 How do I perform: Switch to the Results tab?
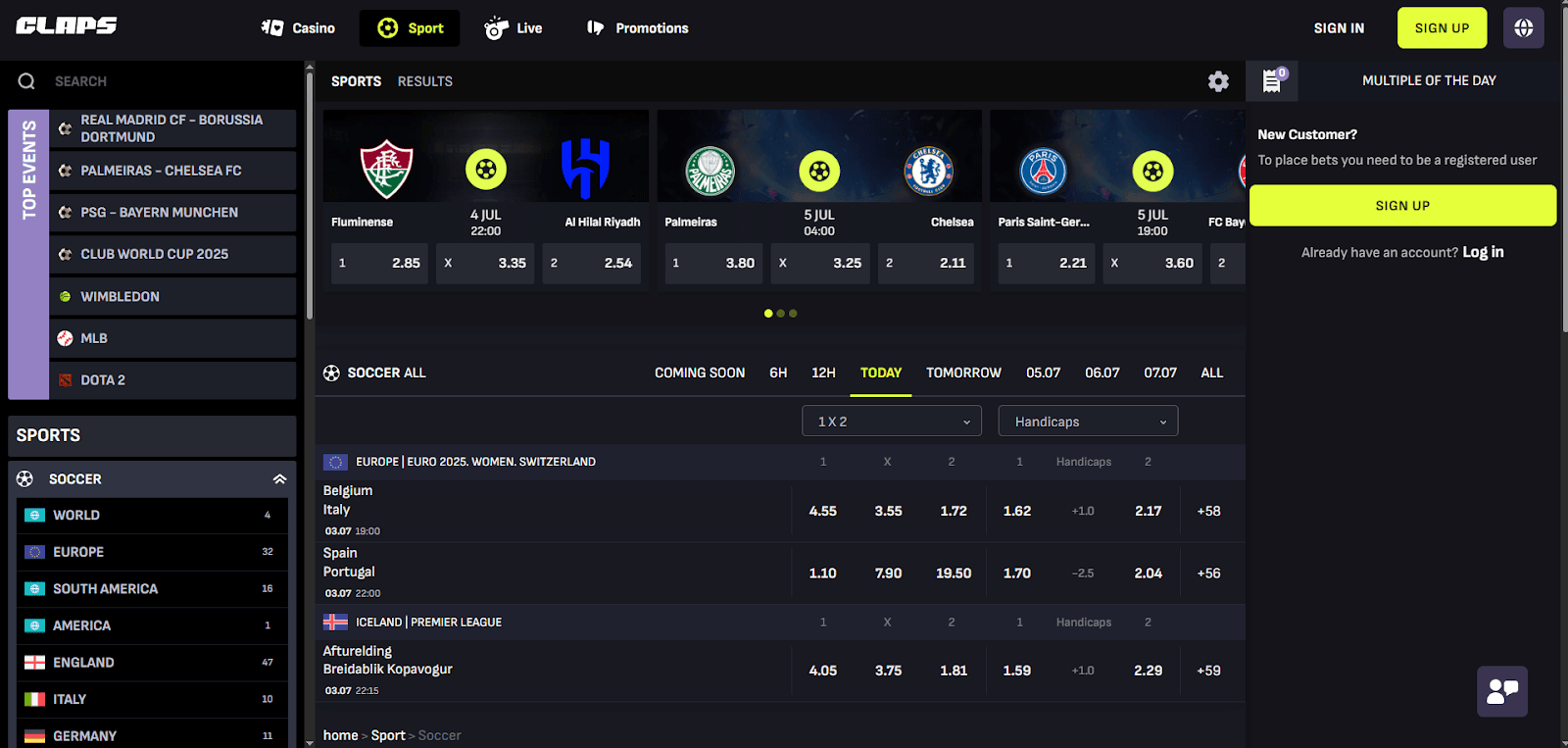[x=425, y=81]
